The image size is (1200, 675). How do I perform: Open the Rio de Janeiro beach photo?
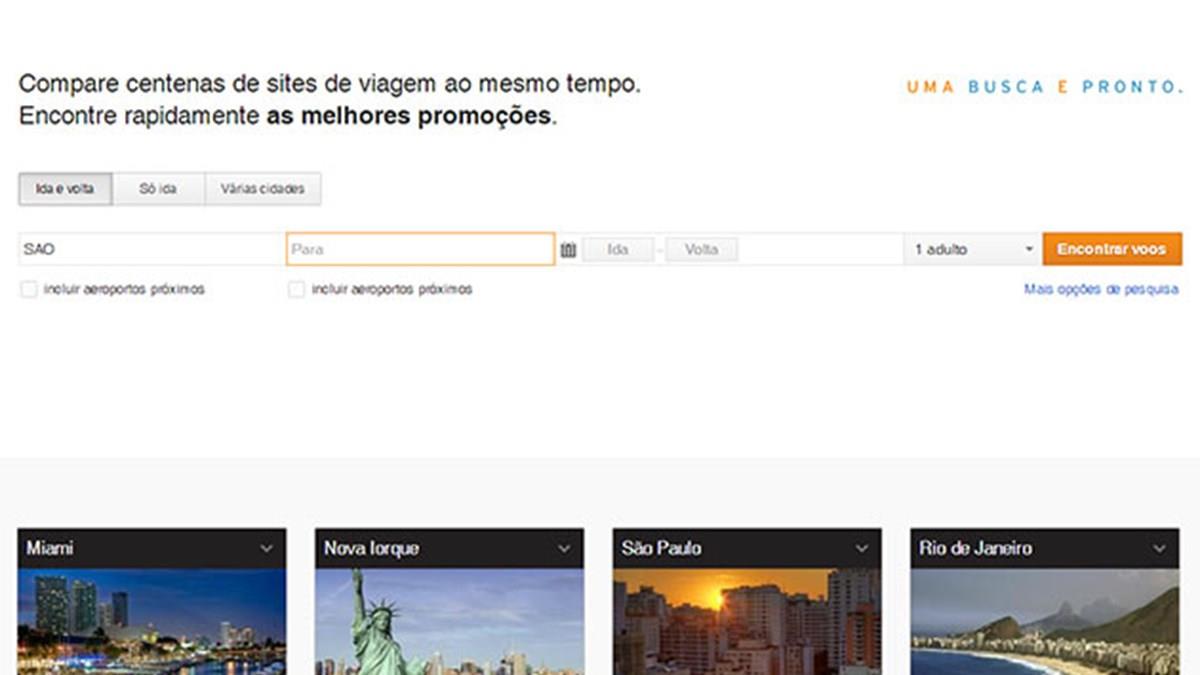[1045, 622]
